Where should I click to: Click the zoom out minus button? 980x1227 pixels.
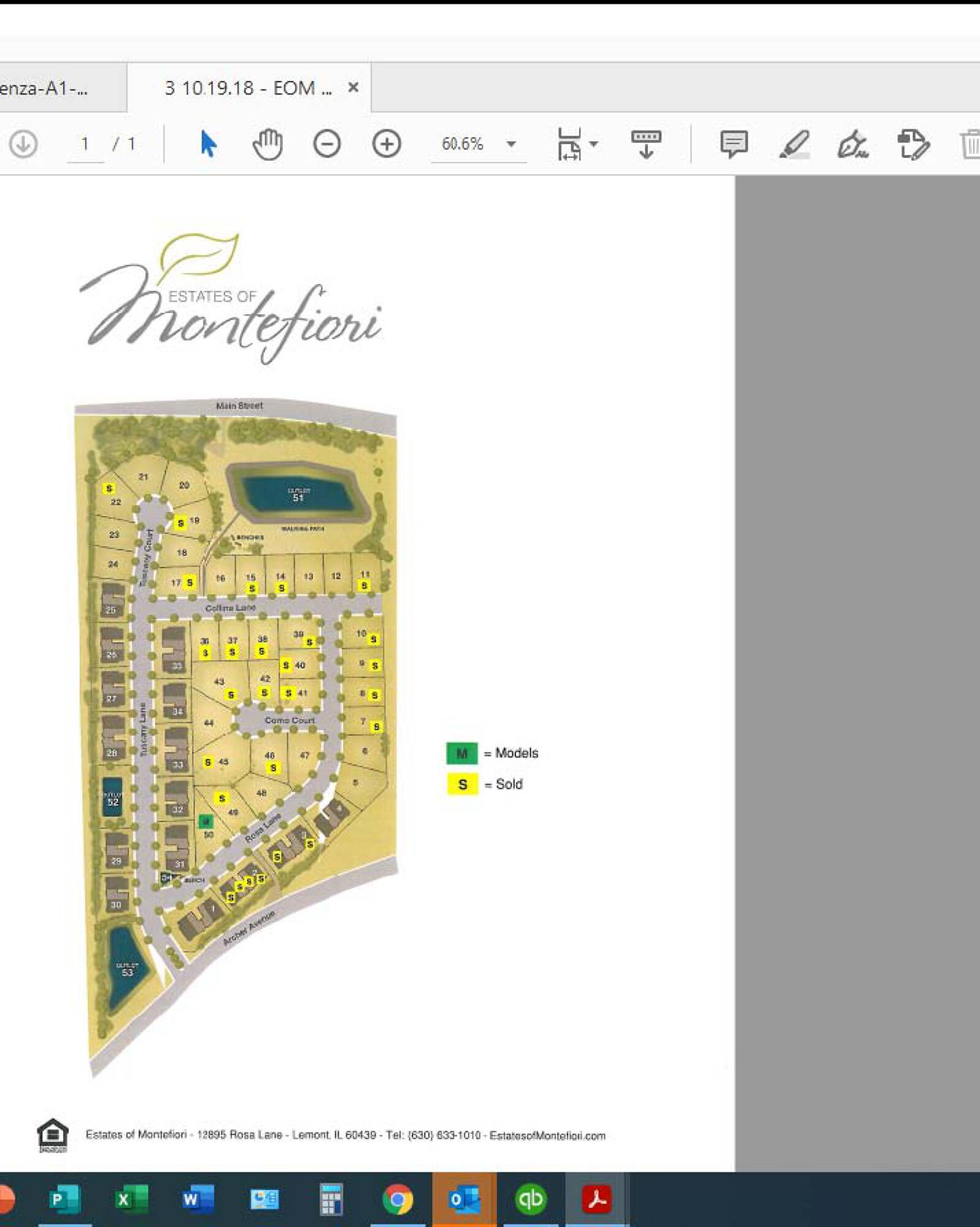(326, 144)
